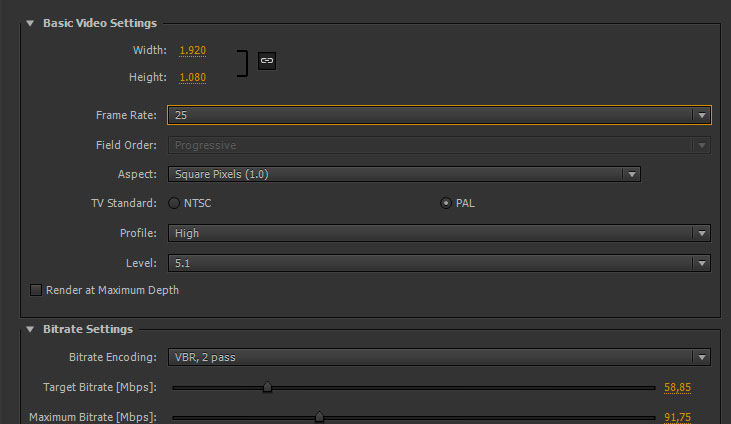This screenshot has height=424, width=731.
Task: Enable Render at Maximum Depth checkbox
Action: click(36, 290)
